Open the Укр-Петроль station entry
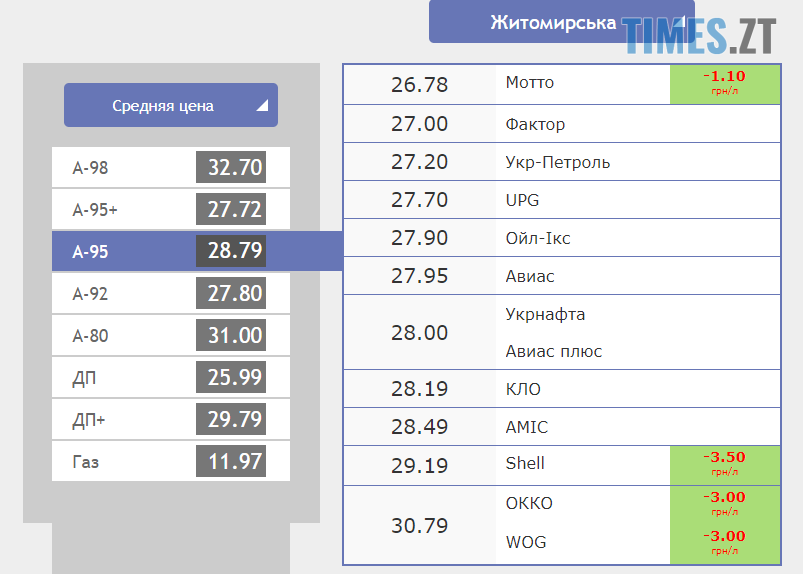803x574 pixels. 558,162
